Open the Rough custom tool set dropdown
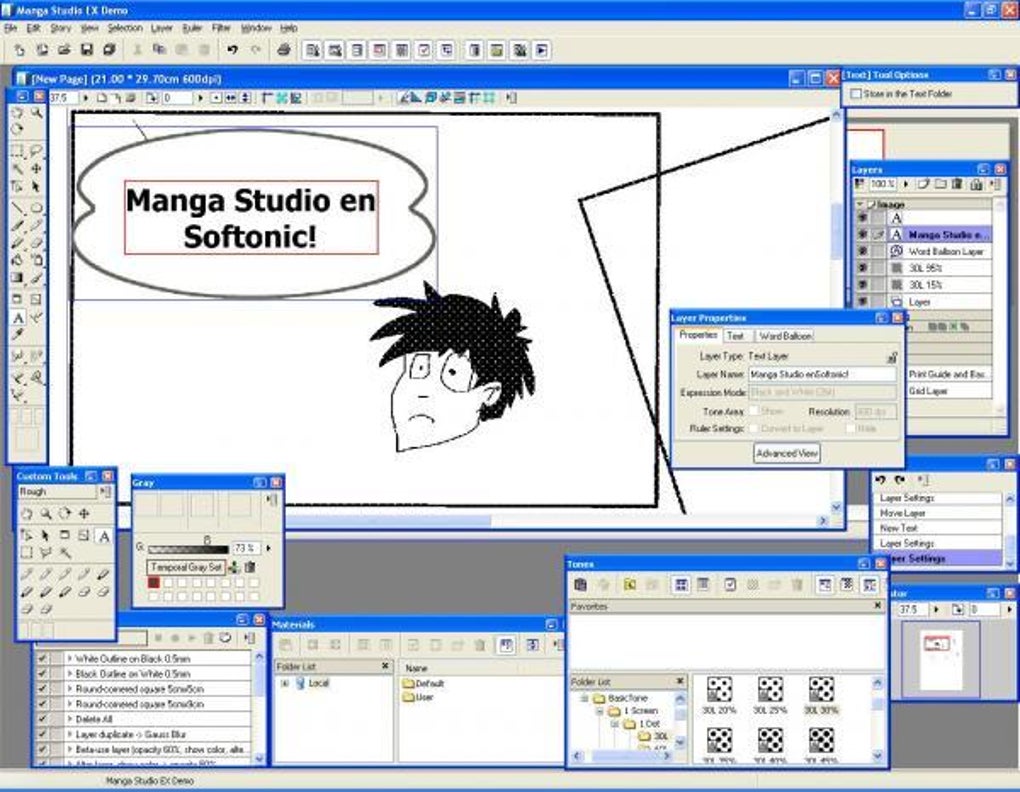1020x792 pixels. (x=57, y=492)
